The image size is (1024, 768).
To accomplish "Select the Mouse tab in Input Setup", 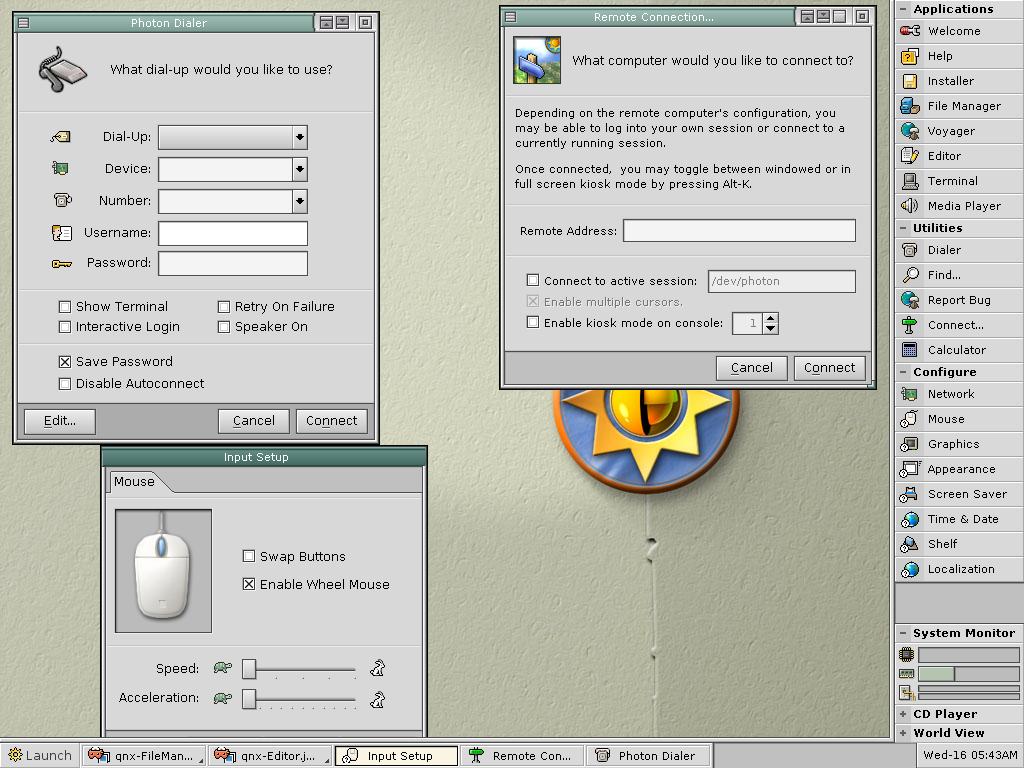I will 134,481.
